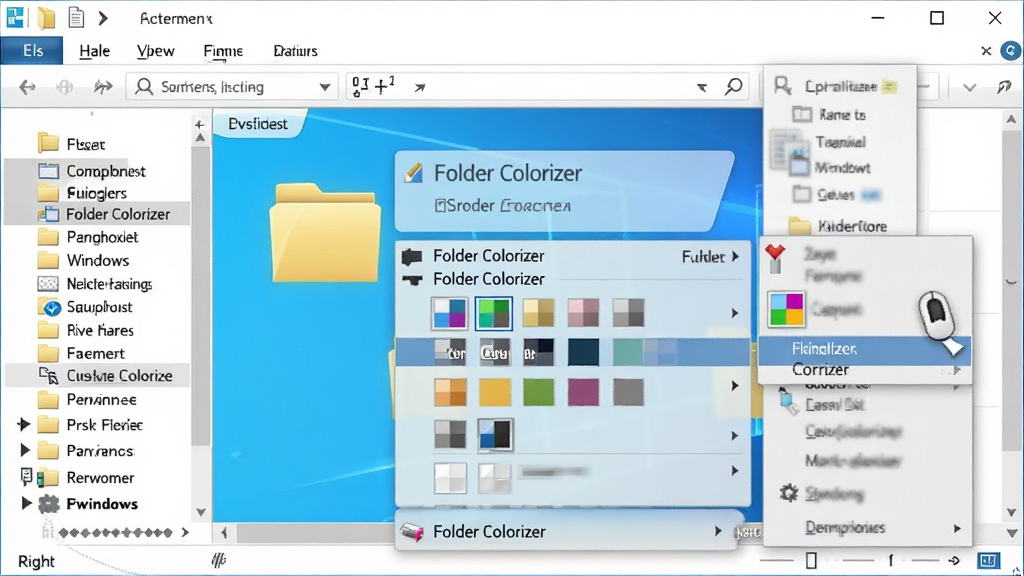Click the magnifier icon in address bar

[x=733, y=86]
